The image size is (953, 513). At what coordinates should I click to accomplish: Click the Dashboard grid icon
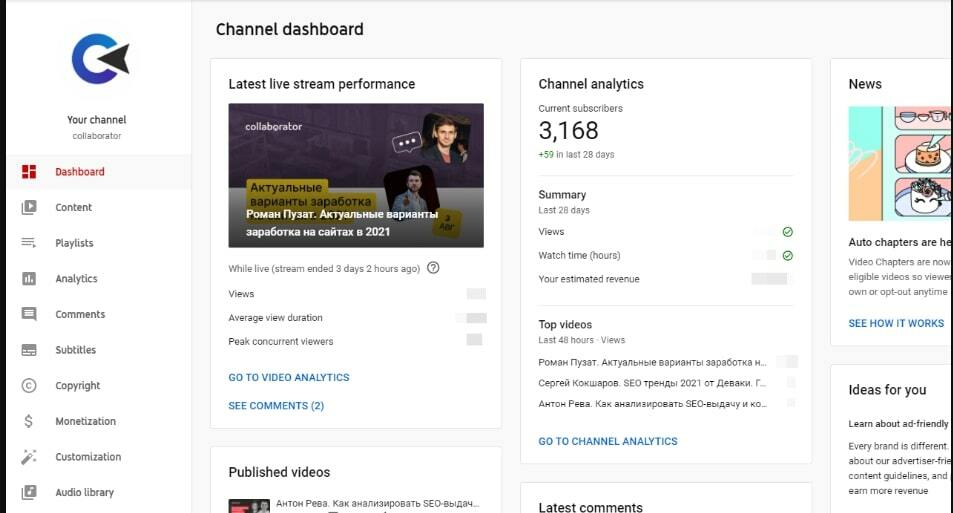point(29,171)
